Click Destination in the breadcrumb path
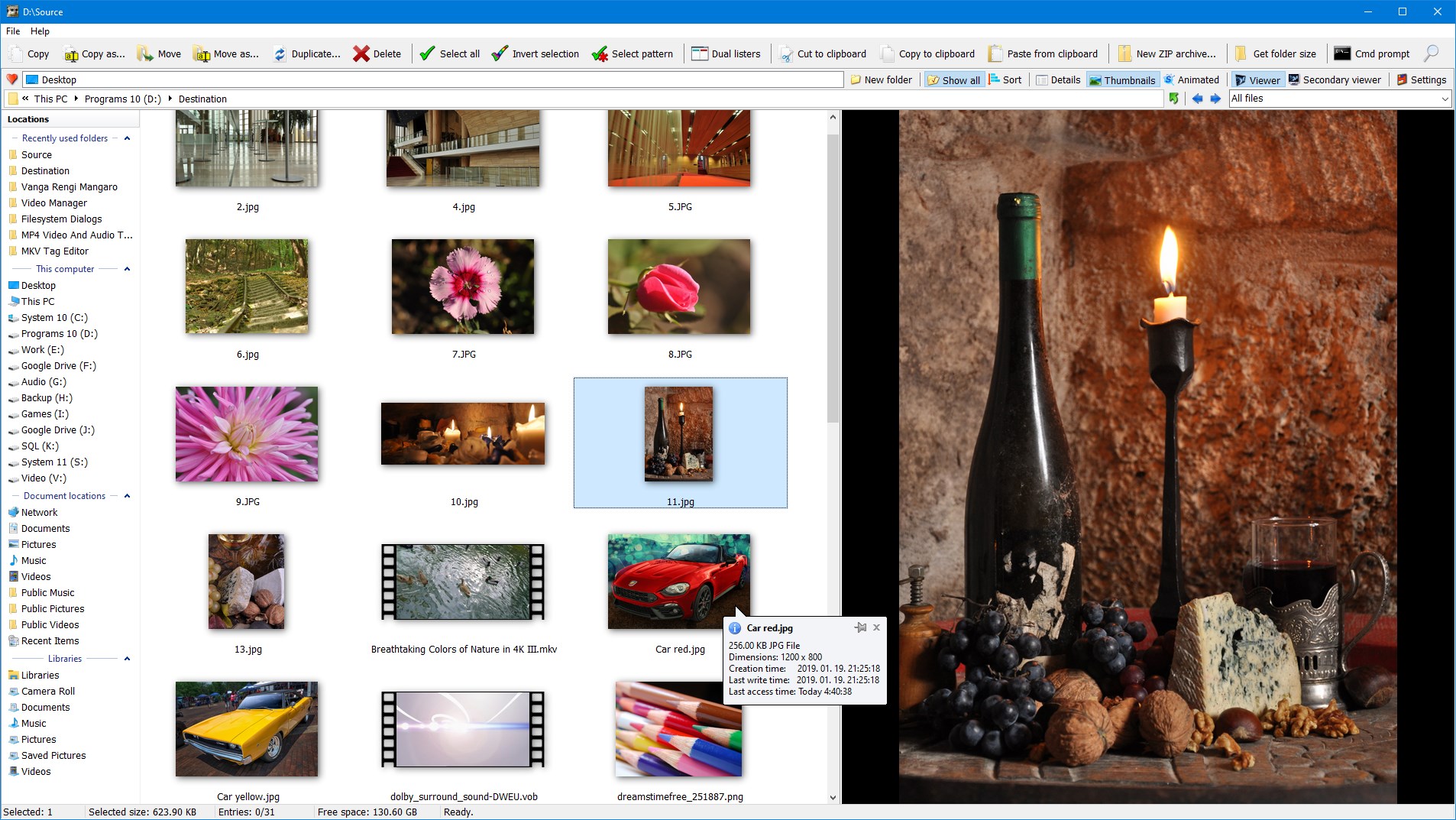Screen dimensions: 1456x820 [202, 99]
